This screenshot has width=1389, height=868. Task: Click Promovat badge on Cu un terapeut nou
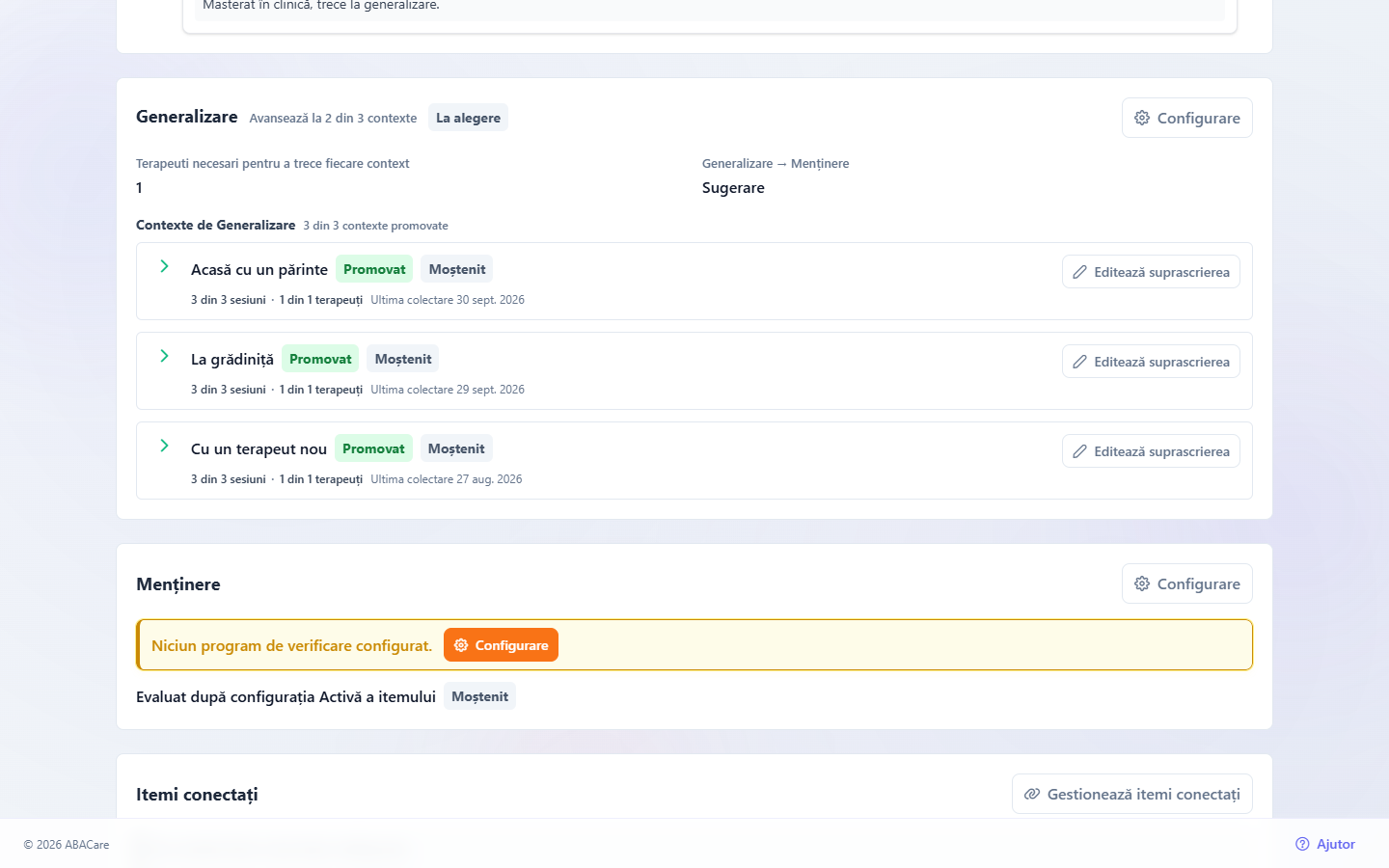coord(373,448)
